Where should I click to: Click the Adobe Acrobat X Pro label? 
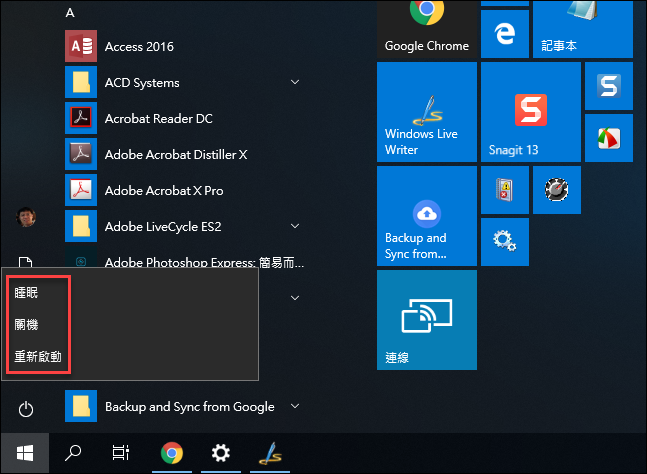164,191
